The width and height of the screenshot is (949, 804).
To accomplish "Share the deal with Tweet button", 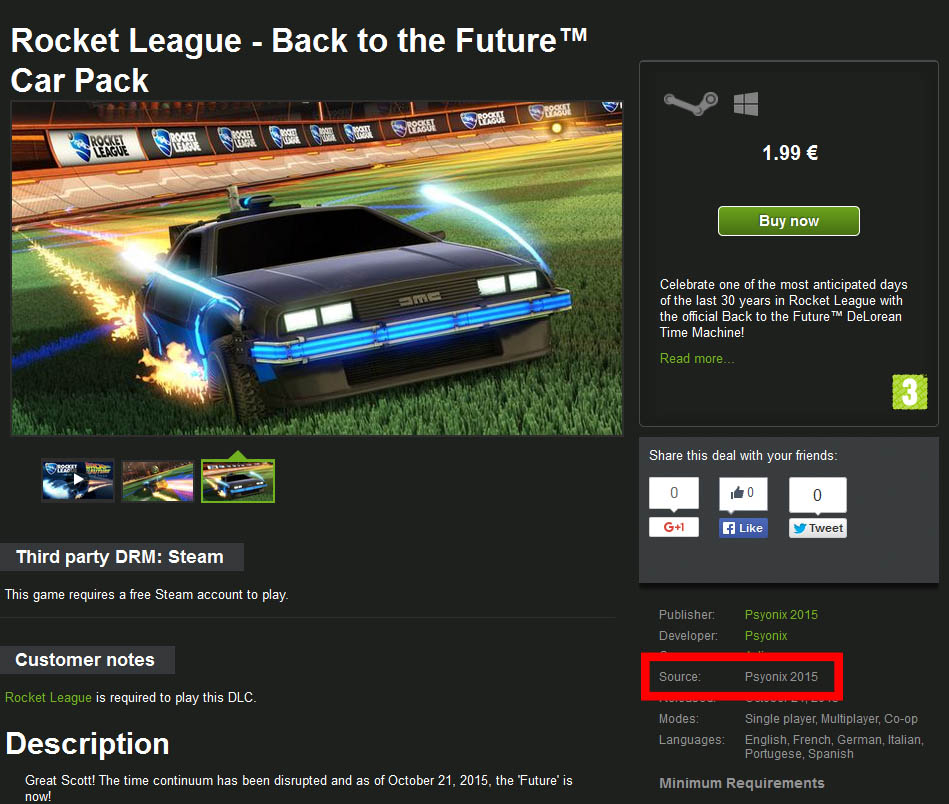I will (818, 528).
